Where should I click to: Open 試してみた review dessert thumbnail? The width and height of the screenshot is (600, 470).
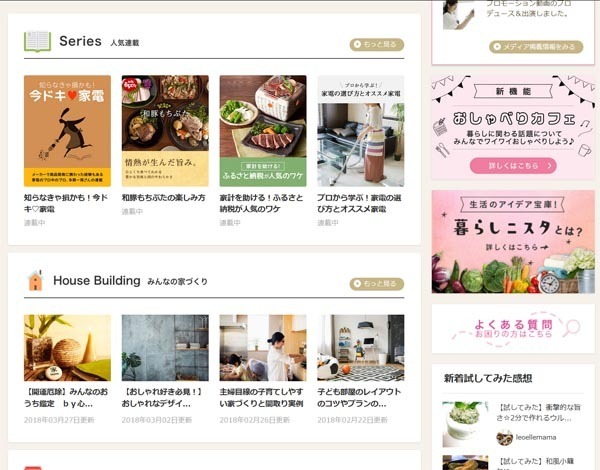point(465,424)
